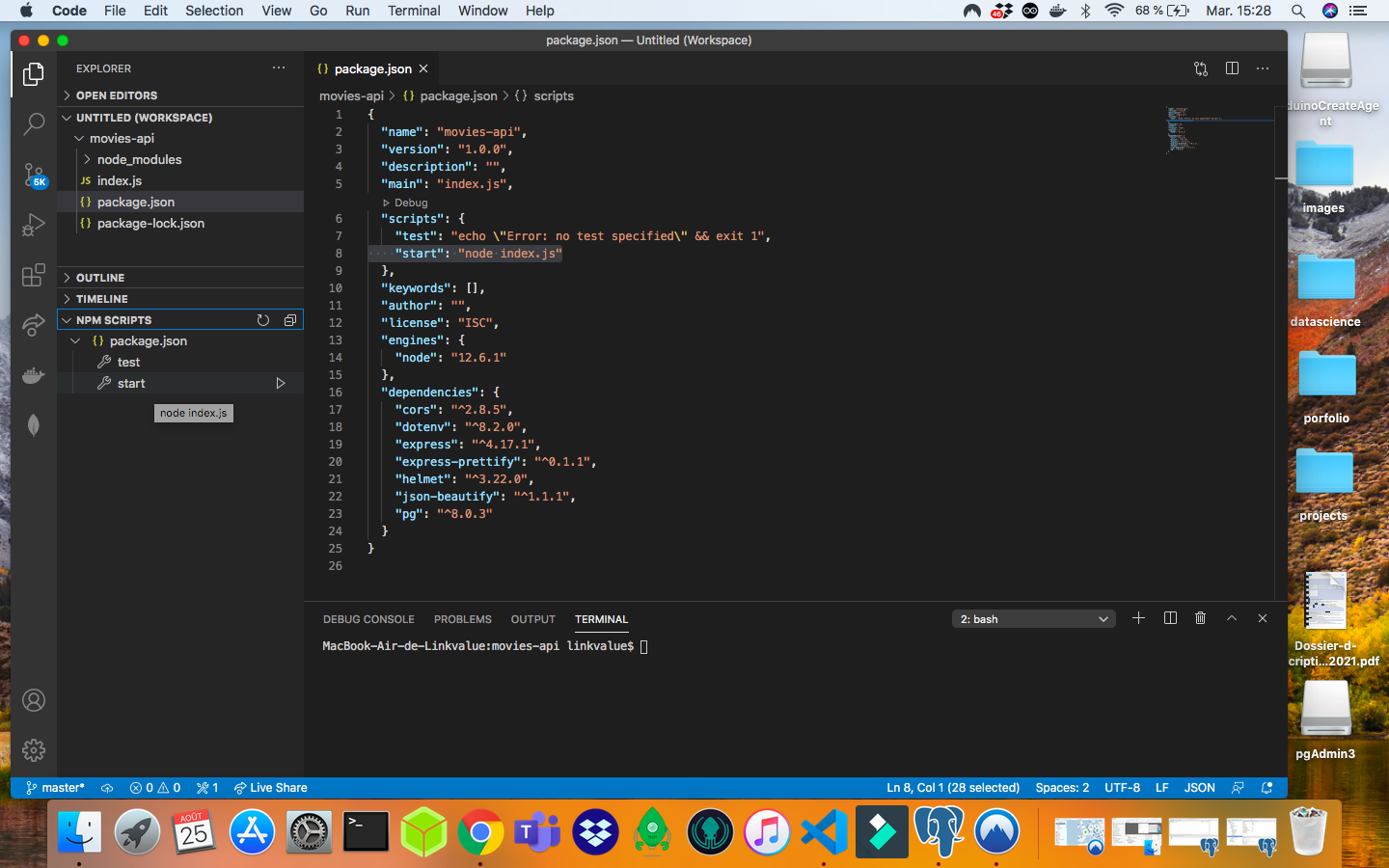Collapse the movies-api folder
This screenshot has width=1389, height=868.
point(180,138)
